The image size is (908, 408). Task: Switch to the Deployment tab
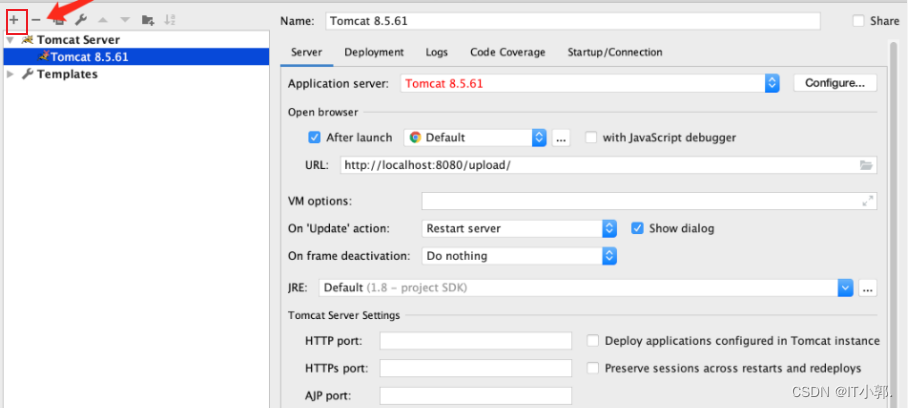(374, 52)
